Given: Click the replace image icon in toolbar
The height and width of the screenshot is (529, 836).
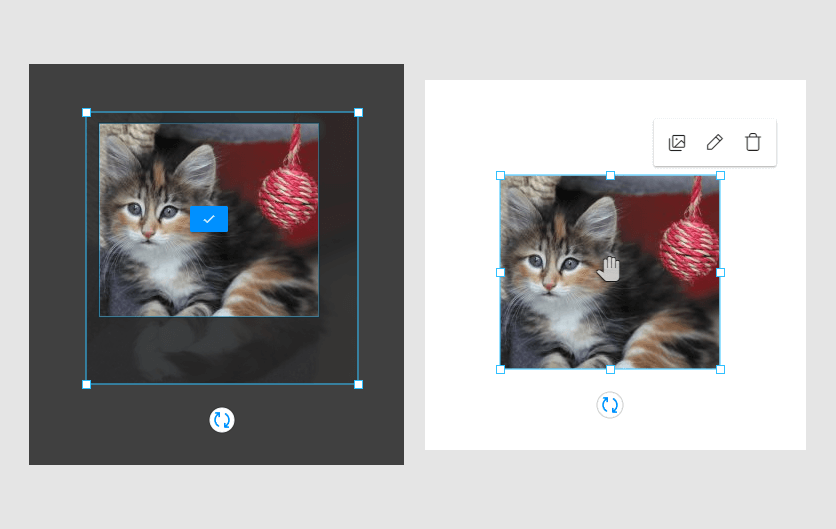Looking at the screenshot, I should tap(677, 142).
